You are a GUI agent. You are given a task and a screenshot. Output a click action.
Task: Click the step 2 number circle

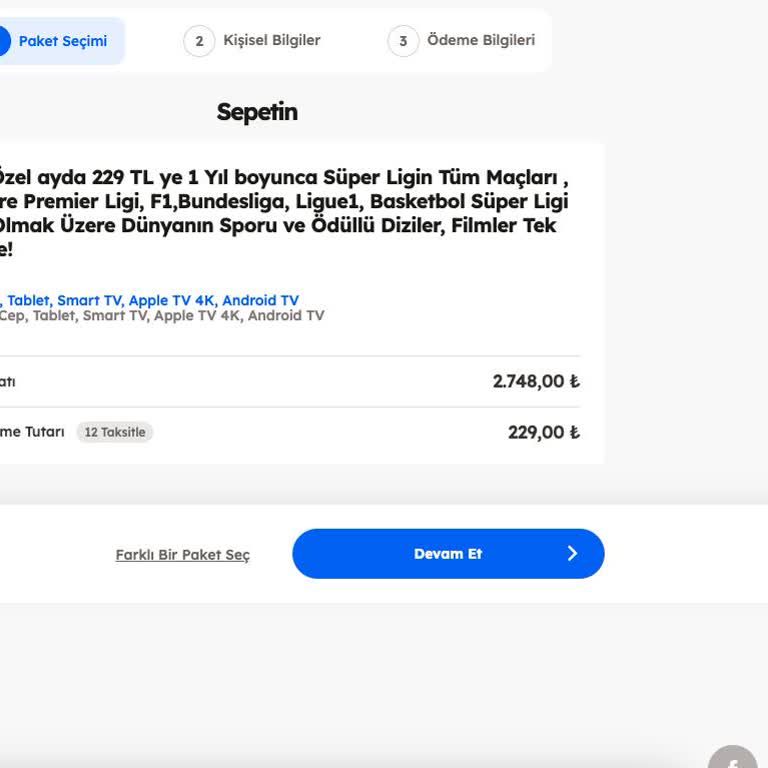click(199, 41)
